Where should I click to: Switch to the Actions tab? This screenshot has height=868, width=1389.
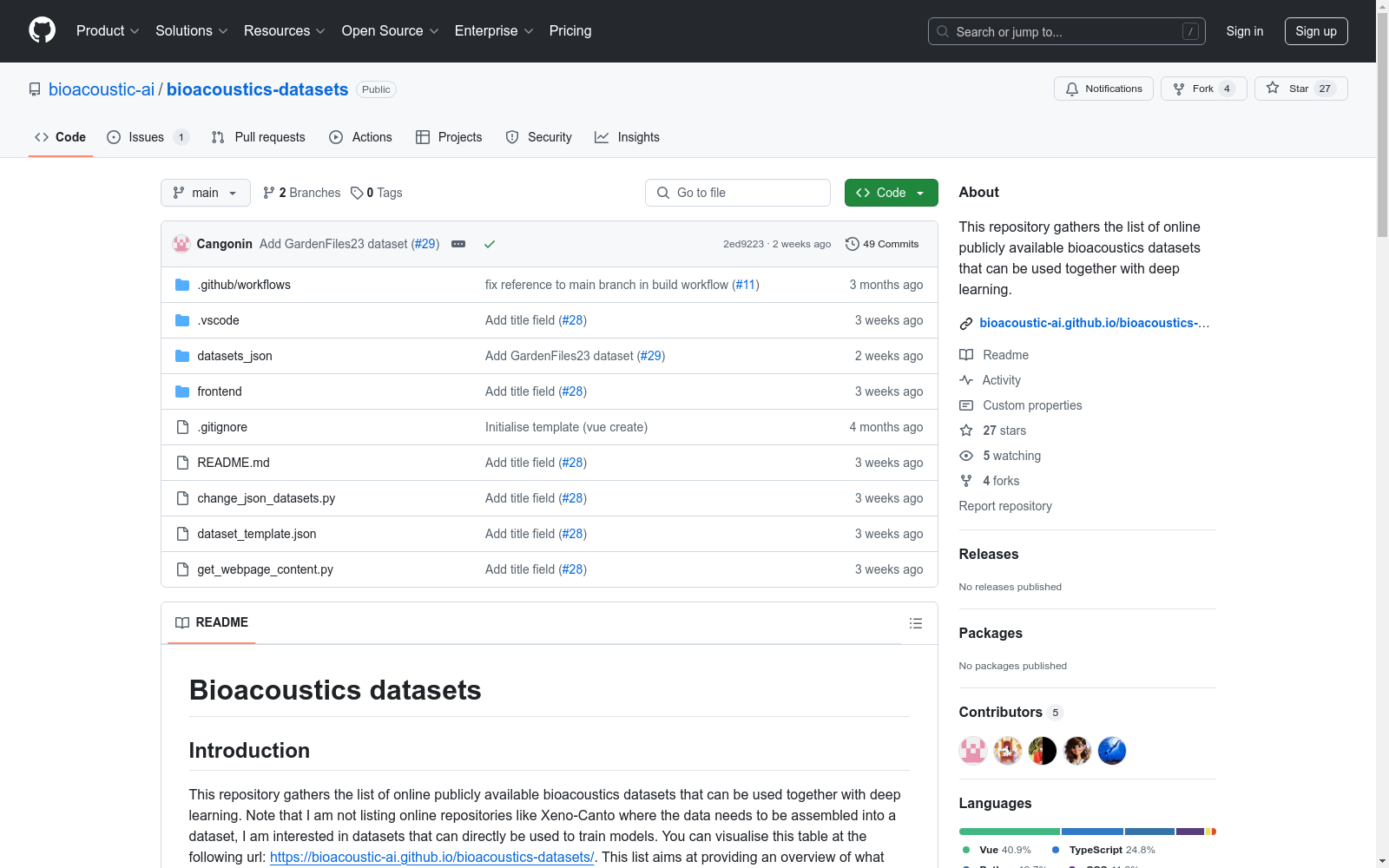(361, 137)
